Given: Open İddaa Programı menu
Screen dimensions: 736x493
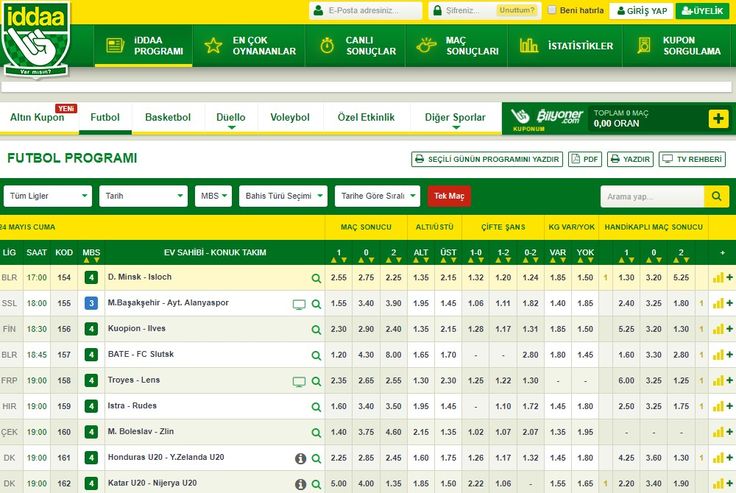Looking at the screenshot, I should pos(143,46).
